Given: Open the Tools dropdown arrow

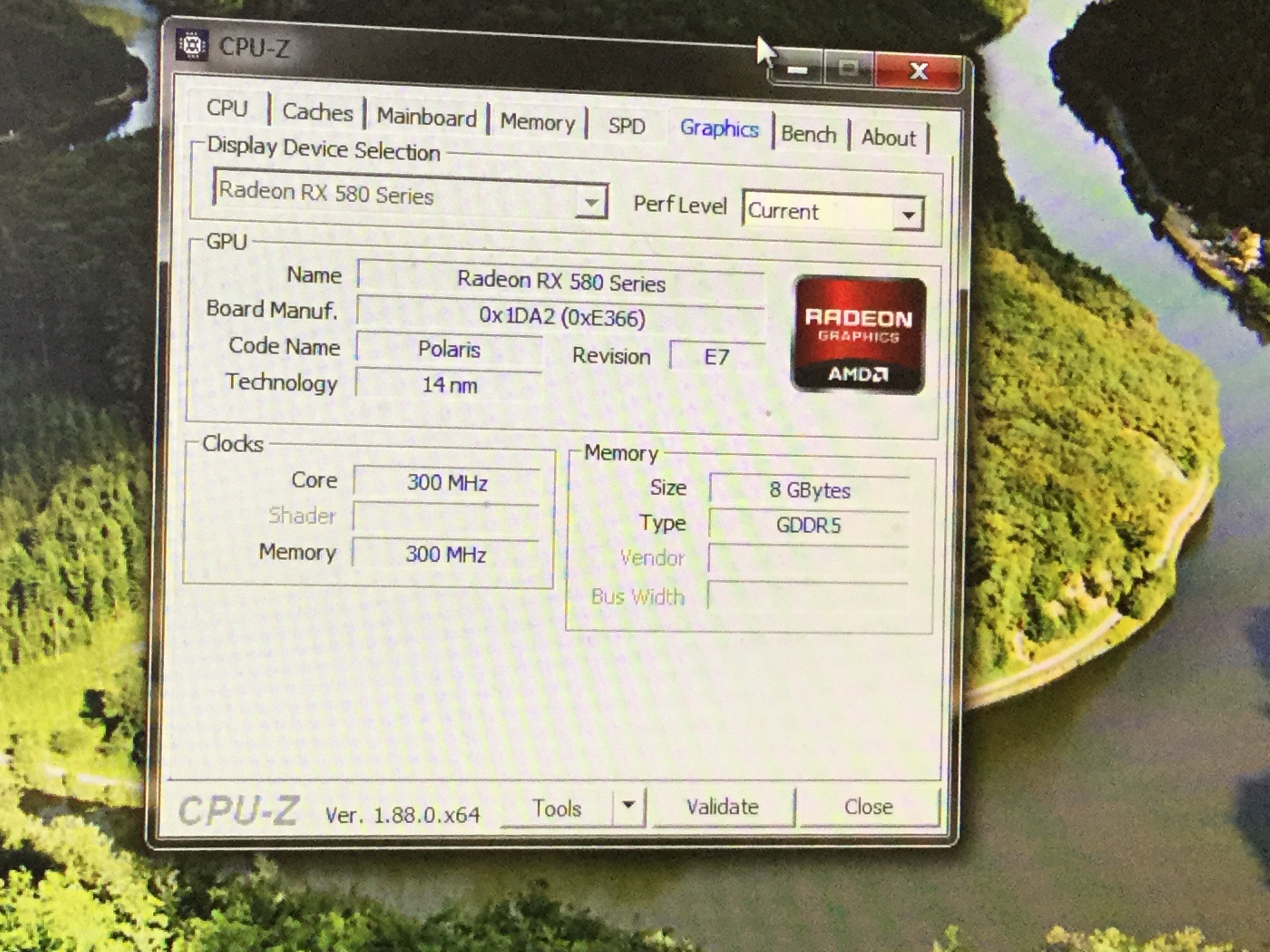Looking at the screenshot, I should 628,805.
